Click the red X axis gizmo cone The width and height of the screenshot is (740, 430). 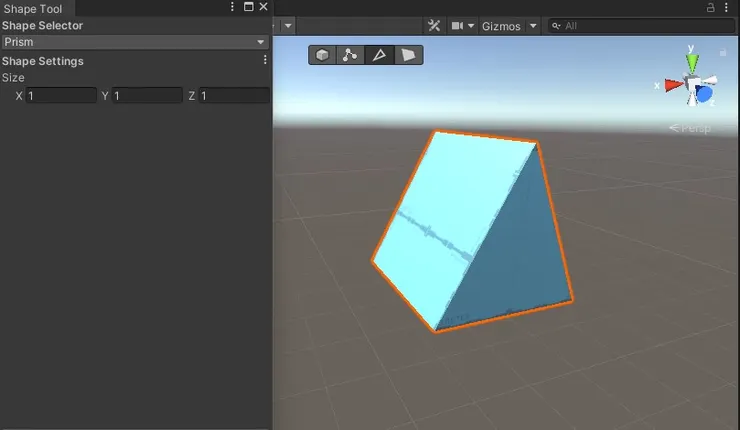click(x=674, y=85)
